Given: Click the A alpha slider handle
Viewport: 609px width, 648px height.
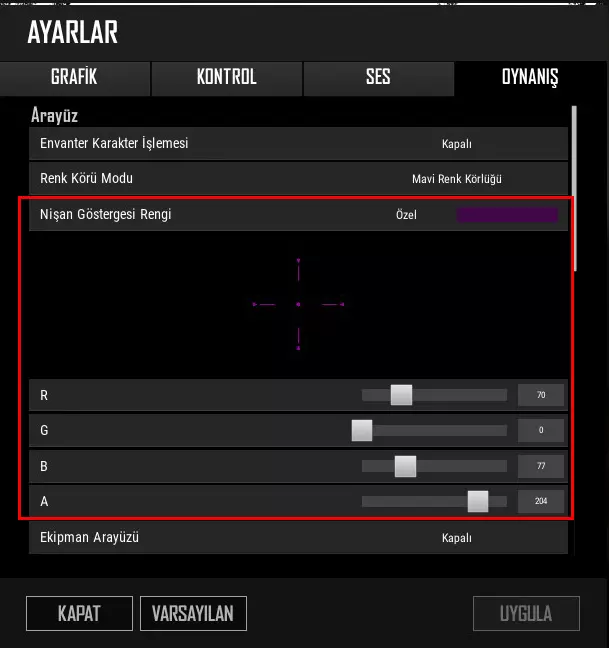Looking at the screenshot, I should (x=478, y=501).
